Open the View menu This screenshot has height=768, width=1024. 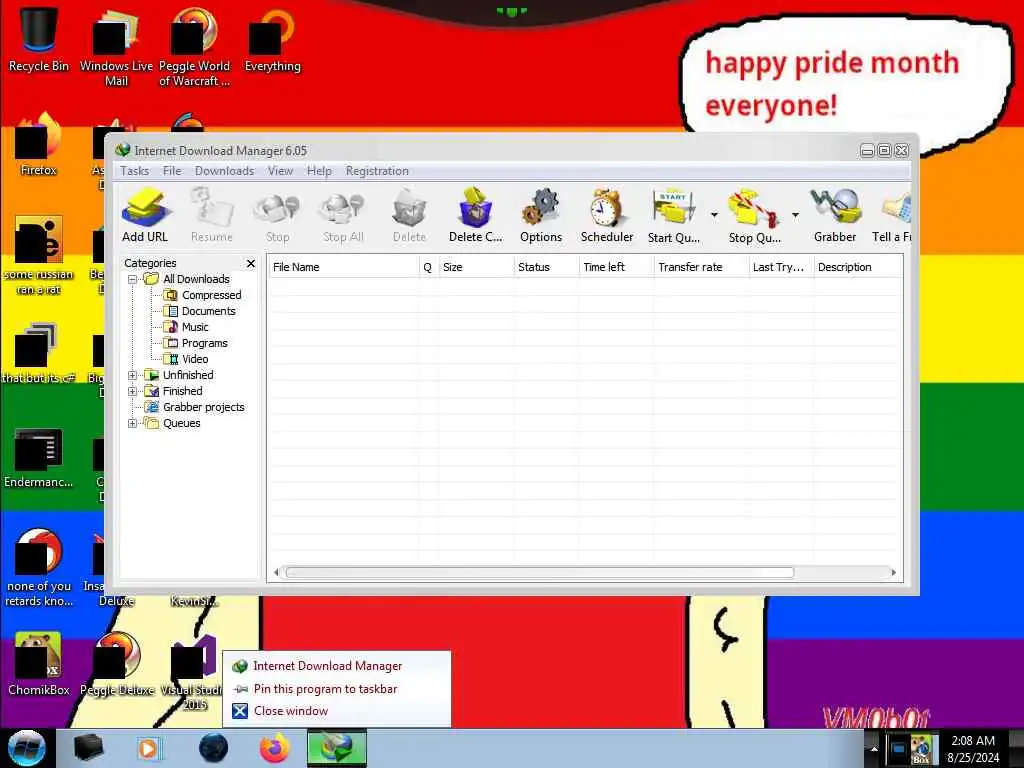point(280,171)
